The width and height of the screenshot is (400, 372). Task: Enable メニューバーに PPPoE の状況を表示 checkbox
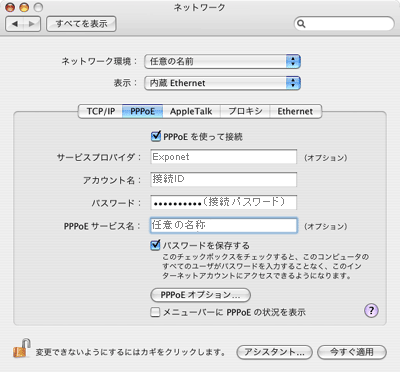tap(155, 312)
